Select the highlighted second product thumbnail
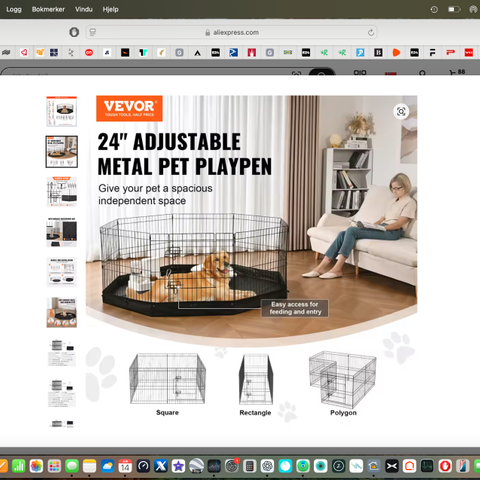The image size is (480, 480). click(x=62, y=152)
